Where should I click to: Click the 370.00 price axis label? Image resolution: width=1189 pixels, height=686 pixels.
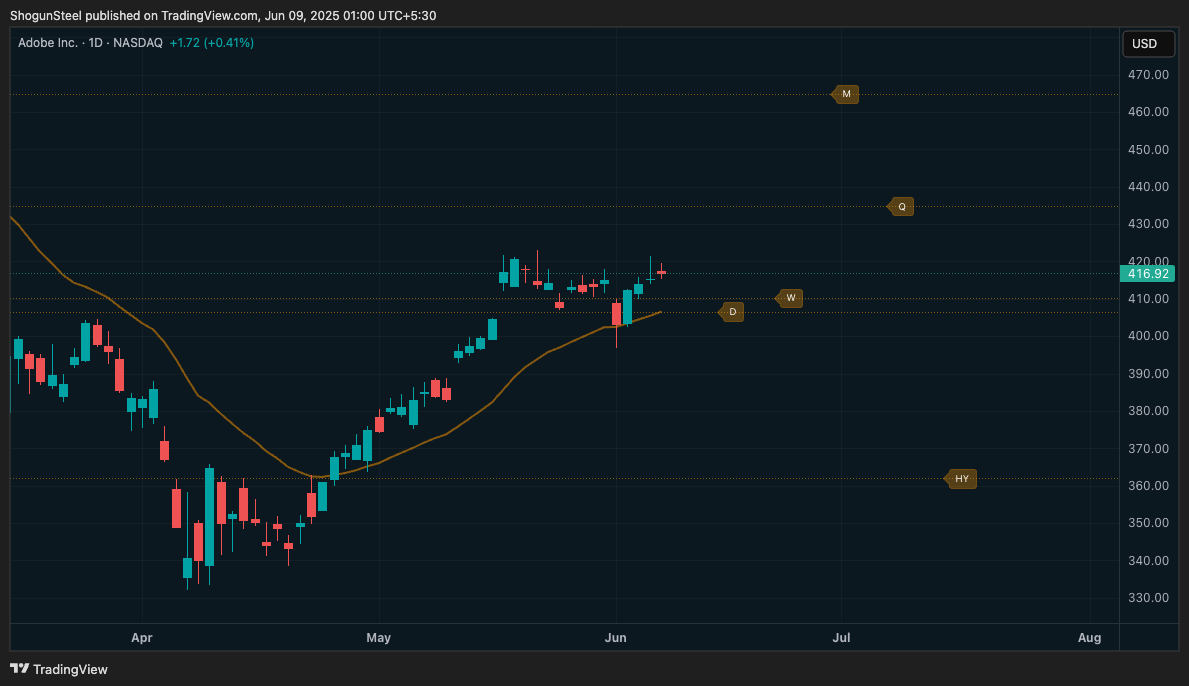(1148, 449)
